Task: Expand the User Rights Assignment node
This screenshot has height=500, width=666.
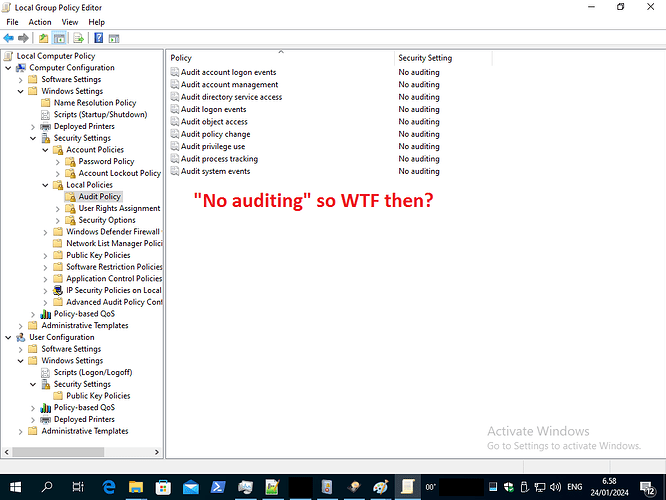Action: pyautogui.click(x=58, y=209)
